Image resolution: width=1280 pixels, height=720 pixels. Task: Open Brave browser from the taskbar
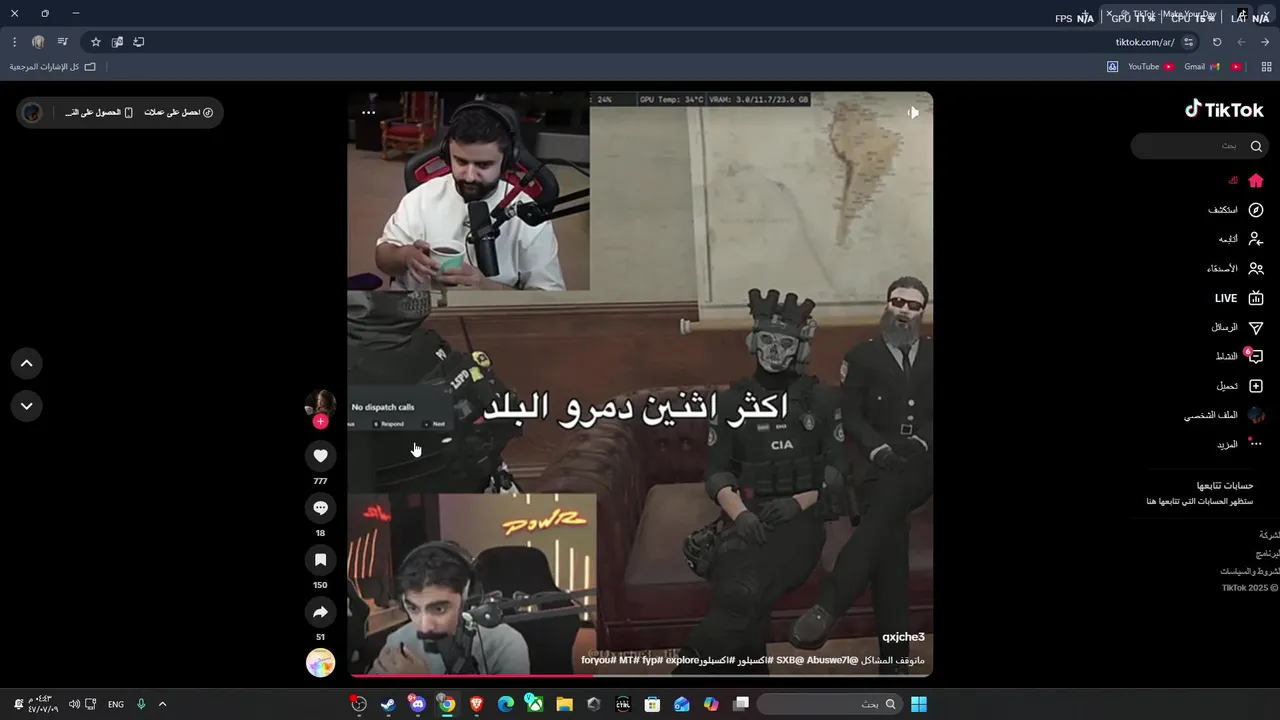tap(476, 704)
